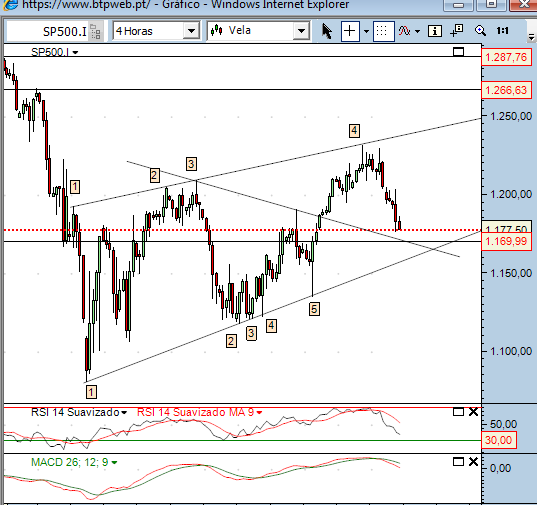Open crosshair tool options arrow
The image size is (537, 505).
[366, 31]
